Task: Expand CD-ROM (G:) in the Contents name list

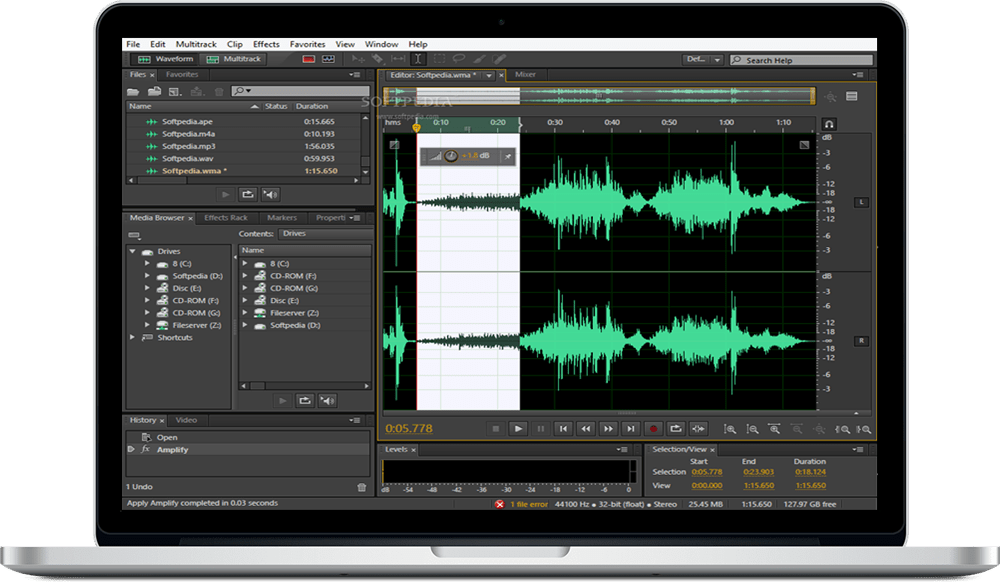Action: 245,288
